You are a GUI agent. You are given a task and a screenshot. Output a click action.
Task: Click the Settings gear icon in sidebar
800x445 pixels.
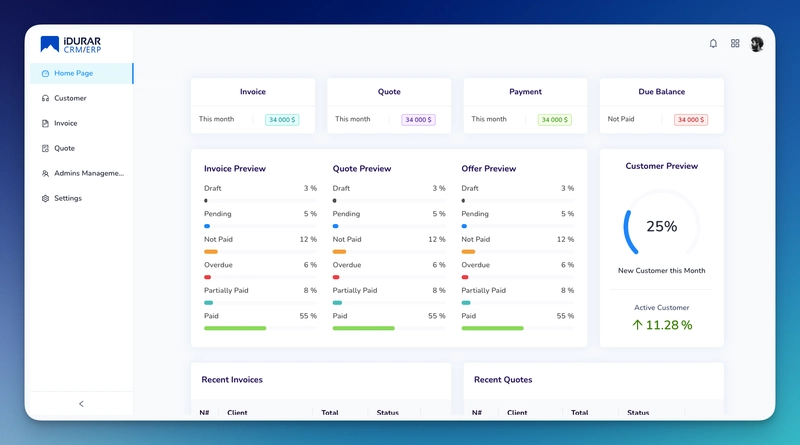pos(45,199)
